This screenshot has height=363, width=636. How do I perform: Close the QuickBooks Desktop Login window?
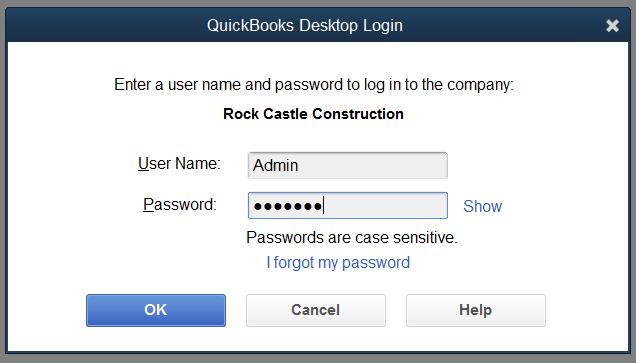click(612, 26)
